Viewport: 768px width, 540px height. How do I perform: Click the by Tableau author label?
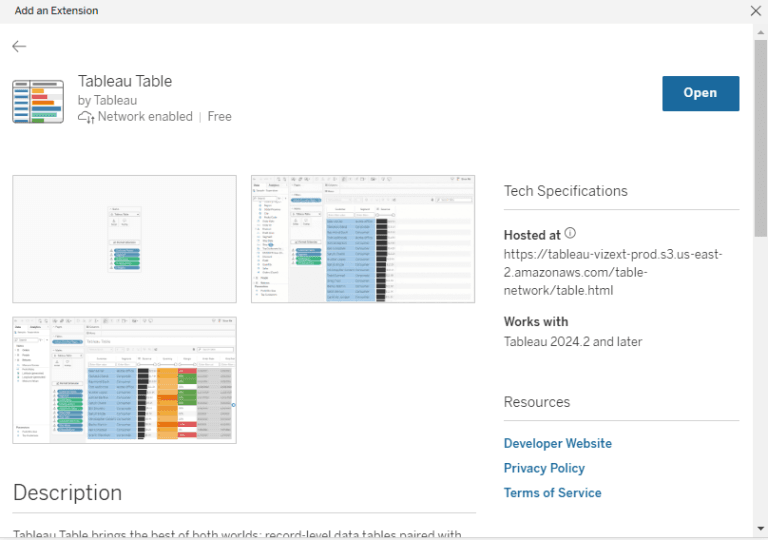coord(107,100)
